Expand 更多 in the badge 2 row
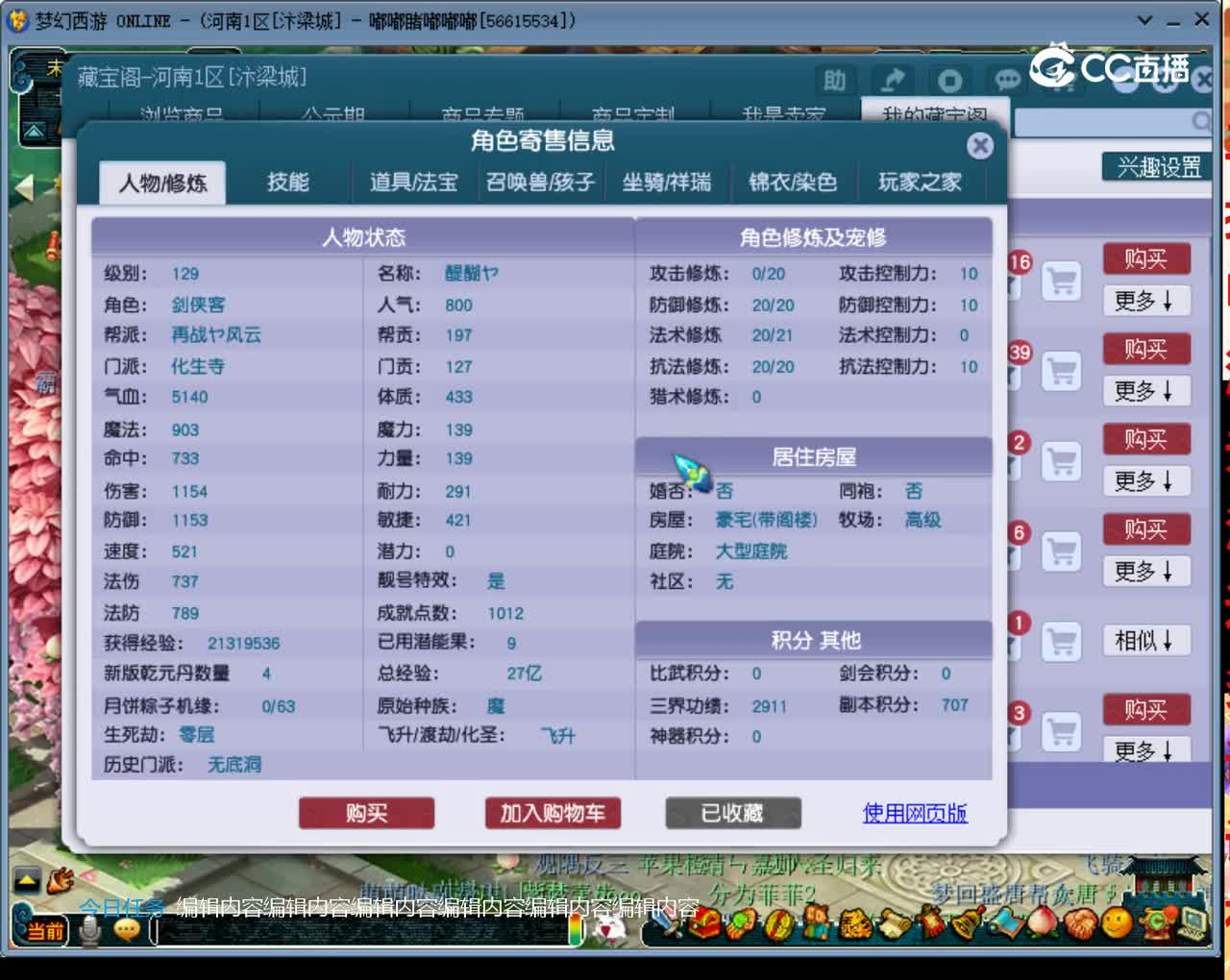Screen dimensions: 1230x980 1145,481
